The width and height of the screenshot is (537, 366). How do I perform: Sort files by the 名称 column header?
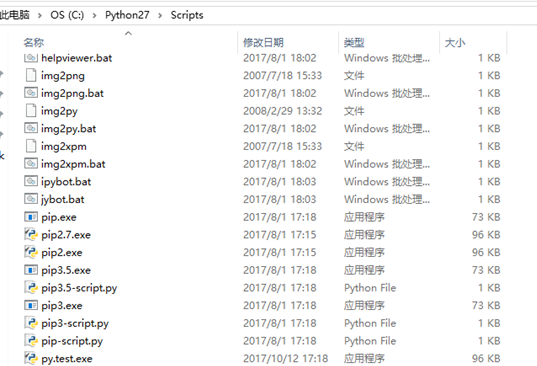pyautogui.click(x=34, y=42)
